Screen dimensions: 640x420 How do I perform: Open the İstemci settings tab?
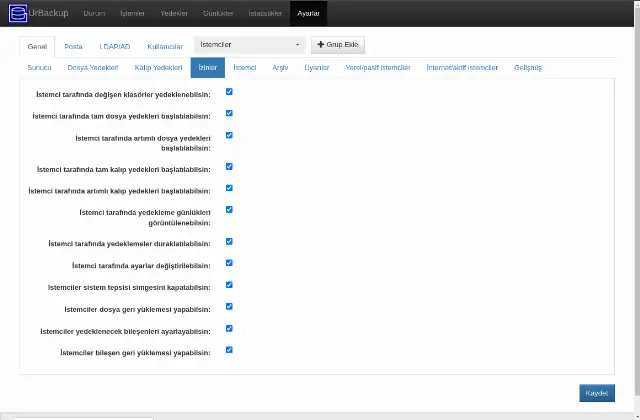(245, 68)
